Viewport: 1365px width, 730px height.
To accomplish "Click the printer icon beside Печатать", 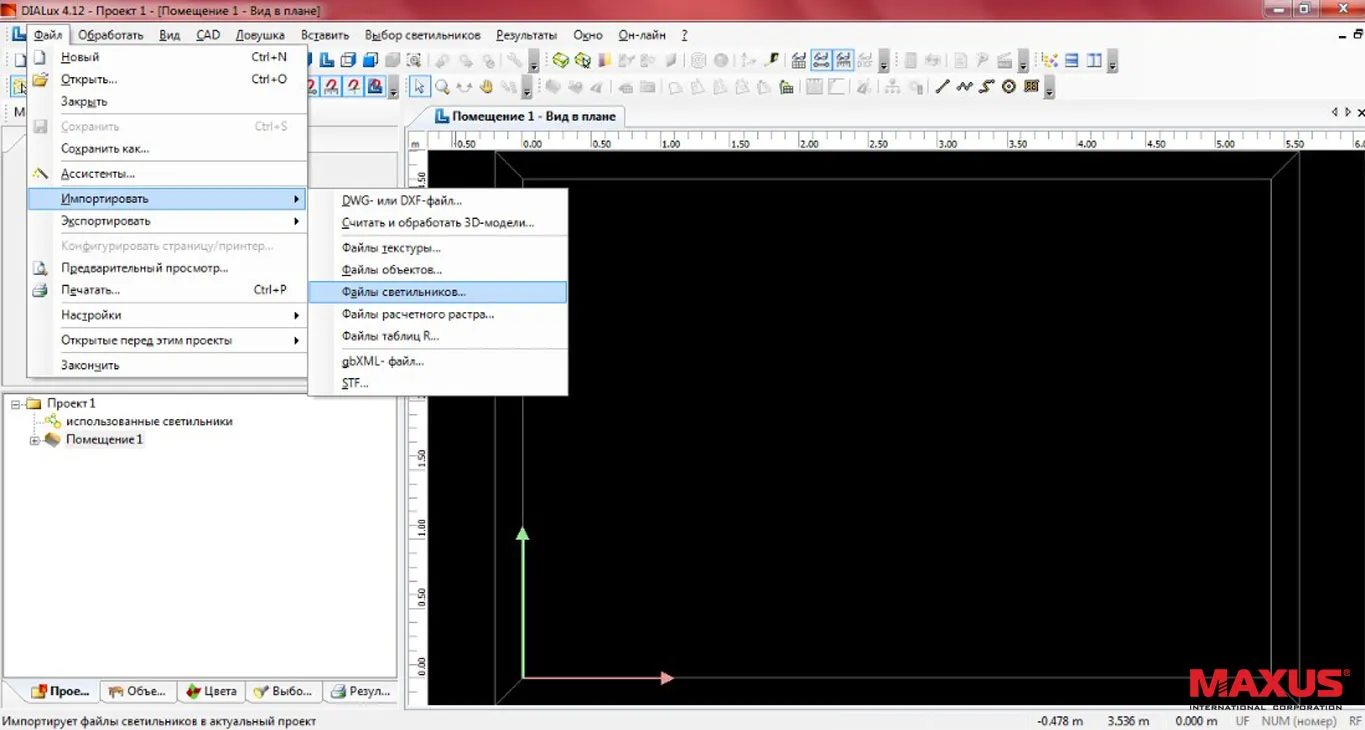I will (x=41, y=290).
